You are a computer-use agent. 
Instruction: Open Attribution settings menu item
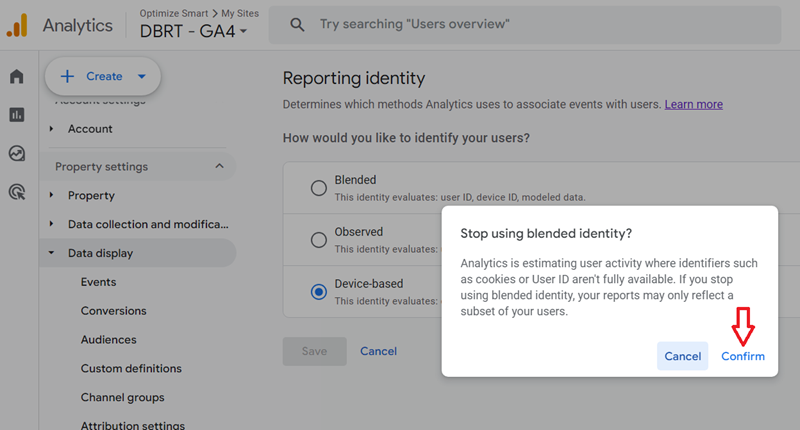pos(133,425)
